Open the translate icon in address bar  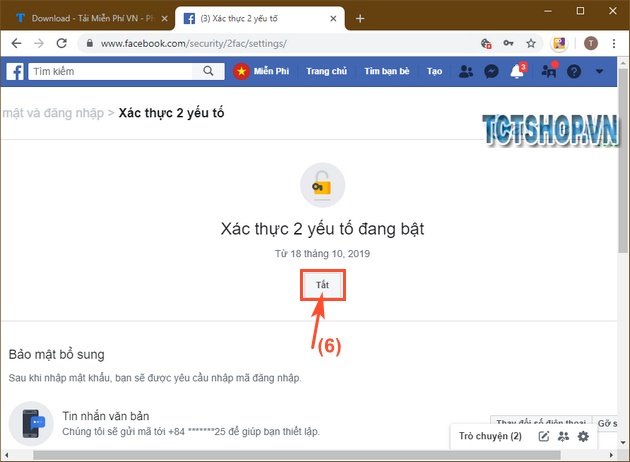[x=486, y=43]
